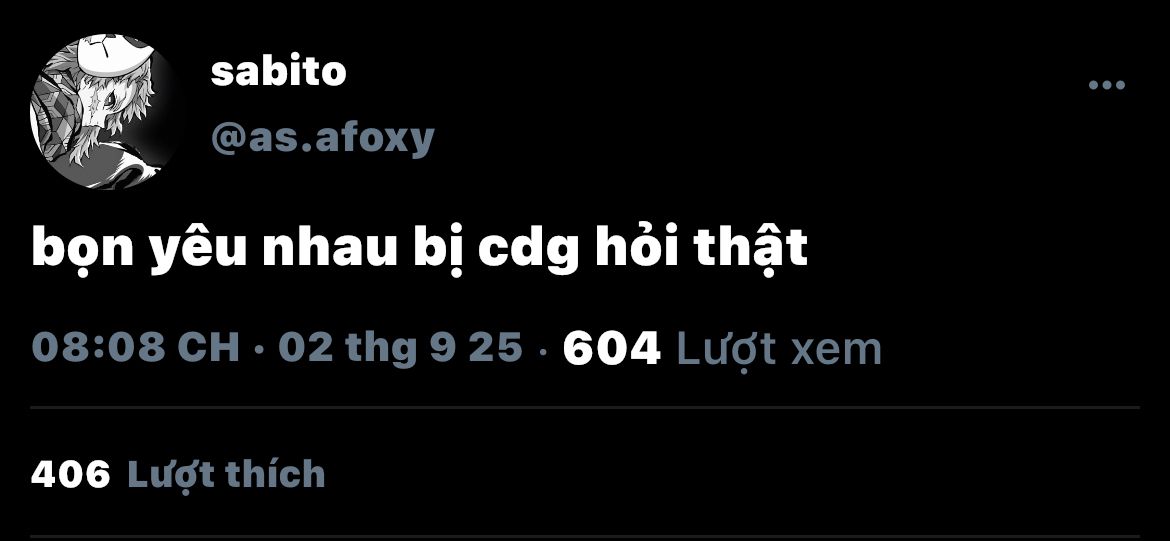Click the display name sabito
The height and width of the screenshot is (541, 1170).
tap(278, 72)
